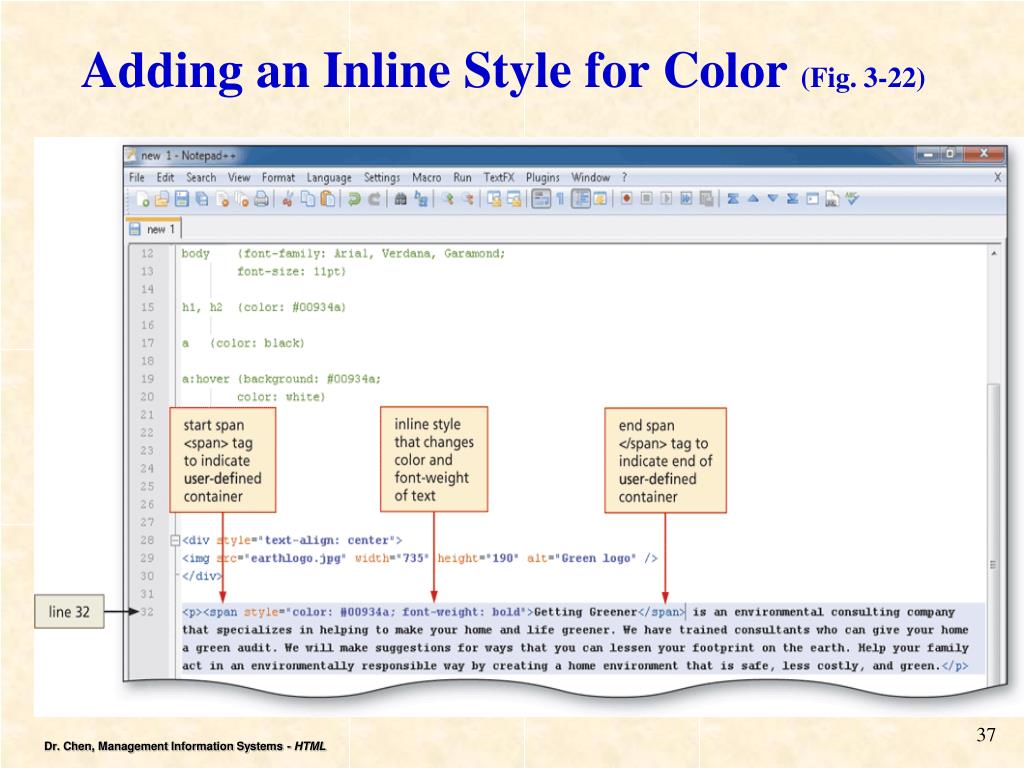Collapse the div block fold marker on line 28
1024x768 pixels.
(175, 540)
